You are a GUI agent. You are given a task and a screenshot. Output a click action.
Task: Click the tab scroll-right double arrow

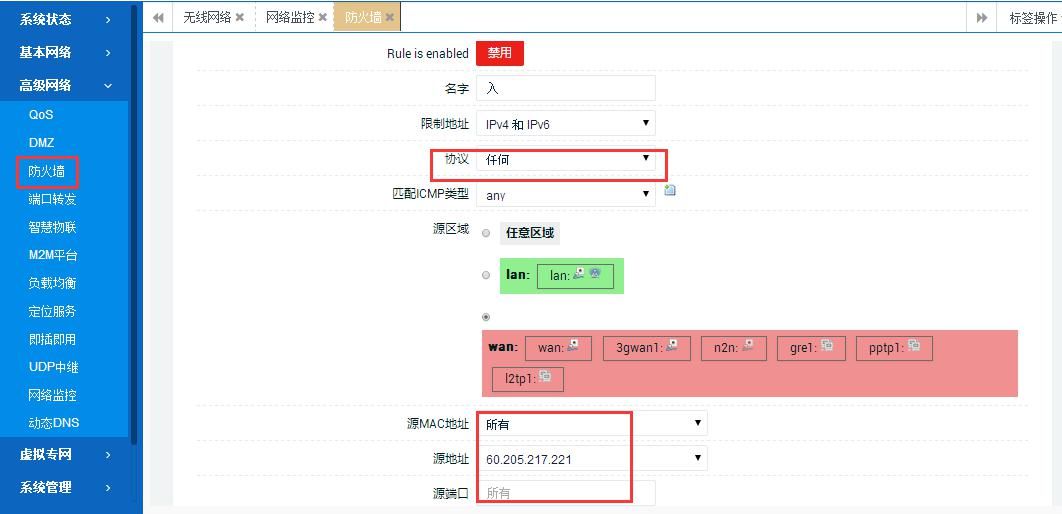coord(981,18)
